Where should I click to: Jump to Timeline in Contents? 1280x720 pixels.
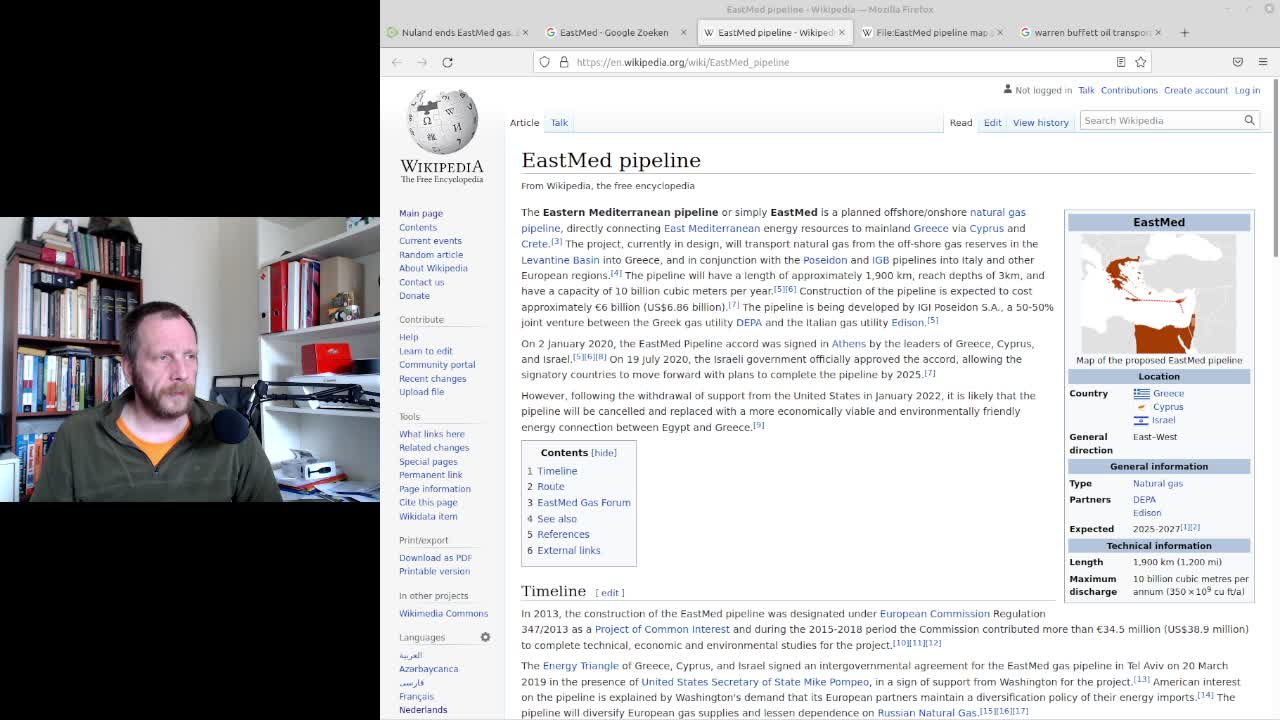[x=557, y=471]
